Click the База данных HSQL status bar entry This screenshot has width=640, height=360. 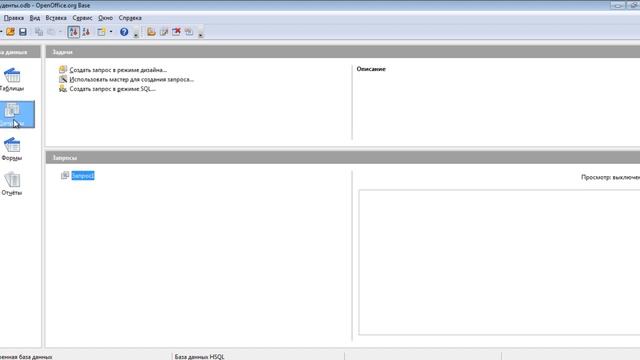click(200, 357)
